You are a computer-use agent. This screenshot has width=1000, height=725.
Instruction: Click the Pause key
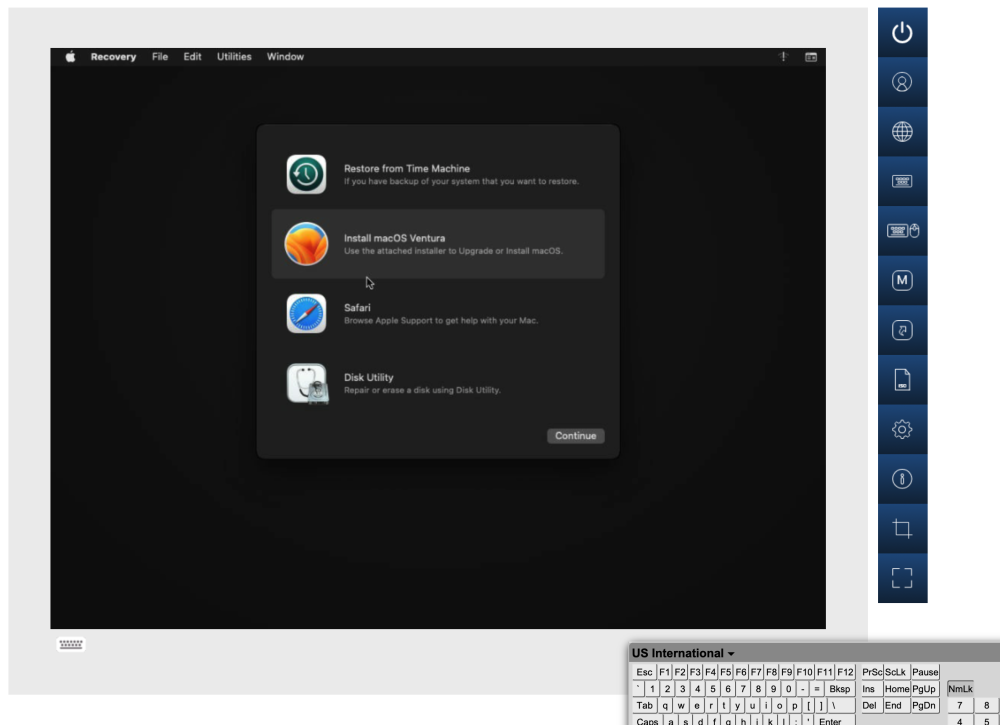(x=925, y=672)
